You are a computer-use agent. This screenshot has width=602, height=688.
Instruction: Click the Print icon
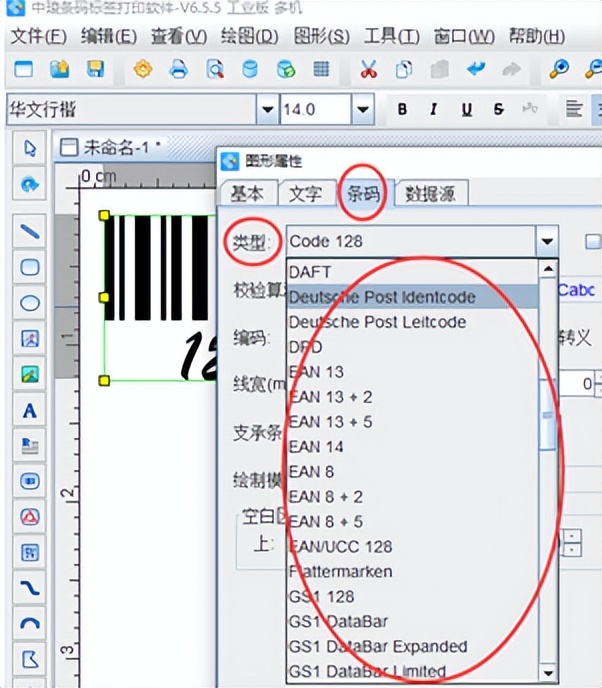coord(179,69)
